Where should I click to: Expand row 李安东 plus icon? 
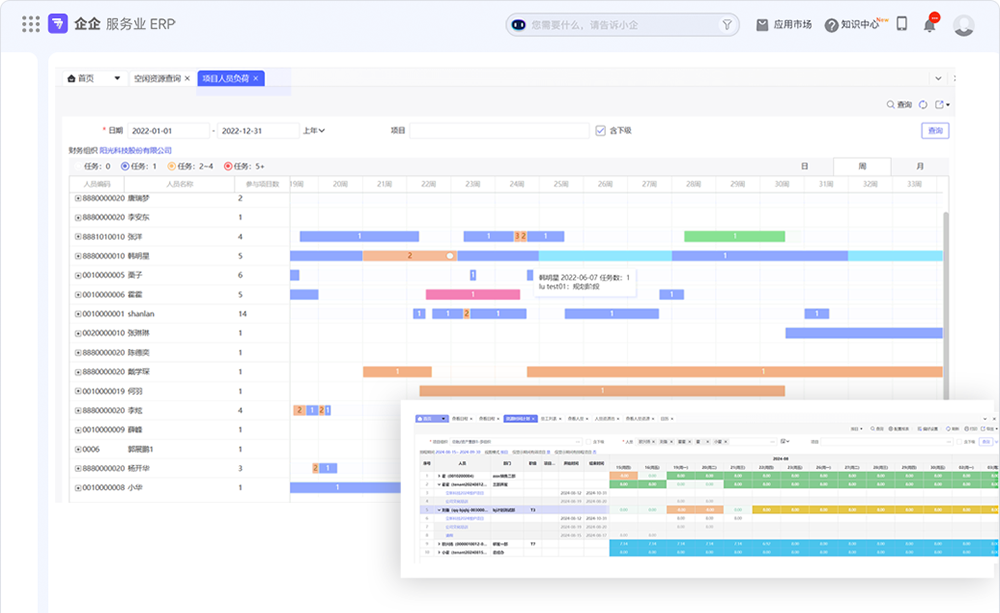(78, 218)
